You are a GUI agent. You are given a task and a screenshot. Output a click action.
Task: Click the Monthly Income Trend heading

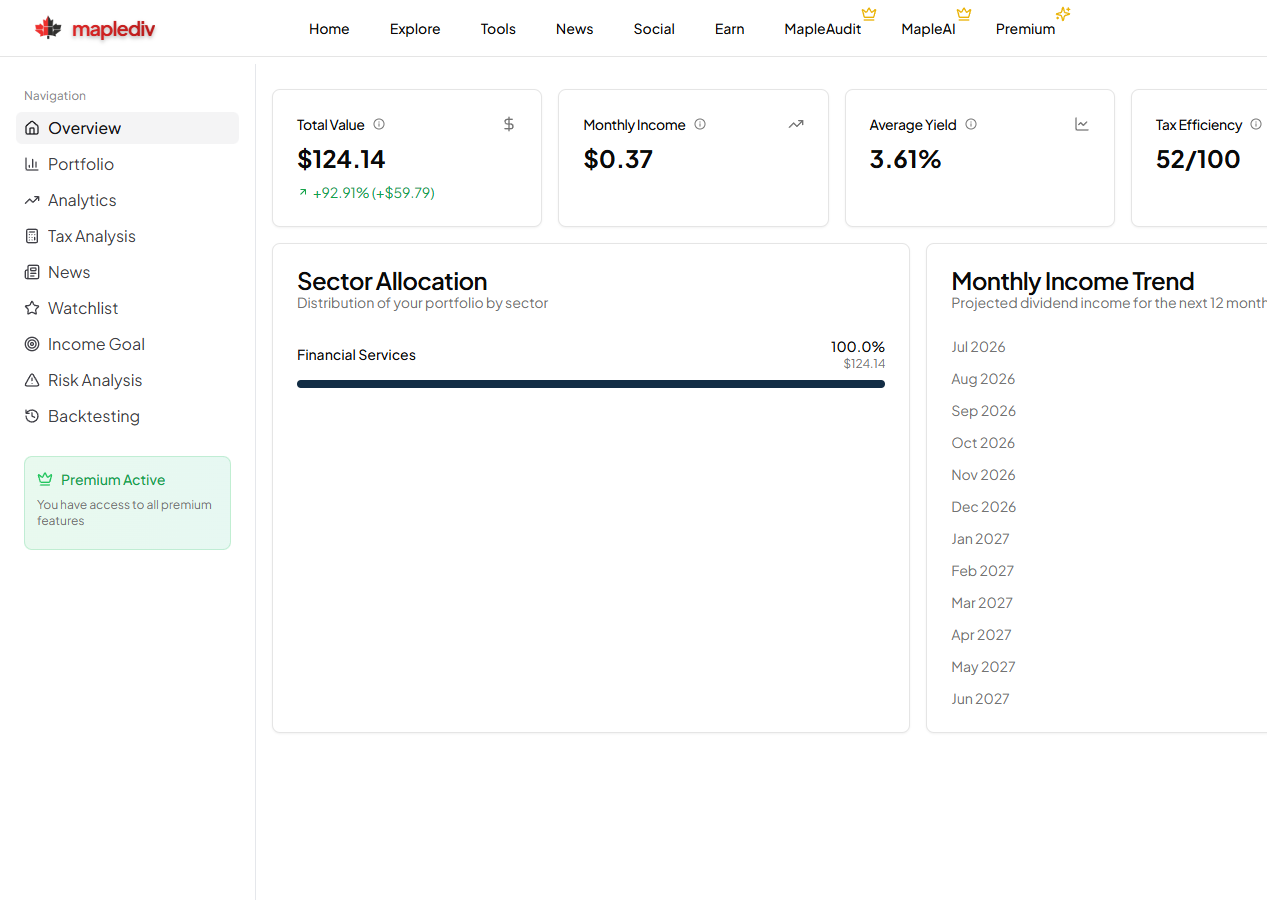[1073, 281]
